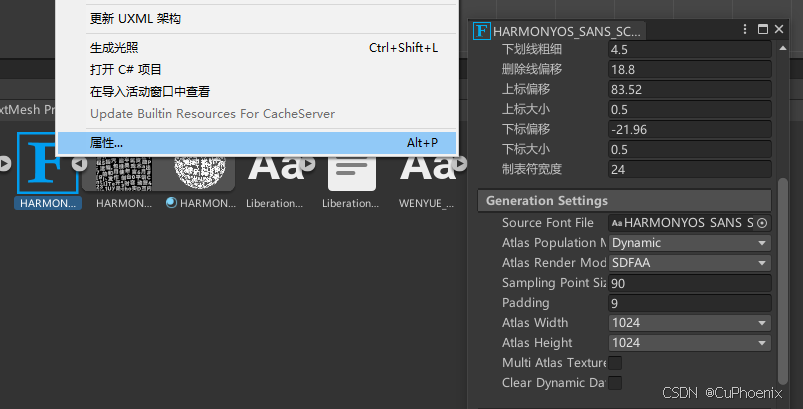This screenshot has height=409, width=803.
Task: Click Update Builtin Resources For CacheServer entry
Action: click(257, 114)
